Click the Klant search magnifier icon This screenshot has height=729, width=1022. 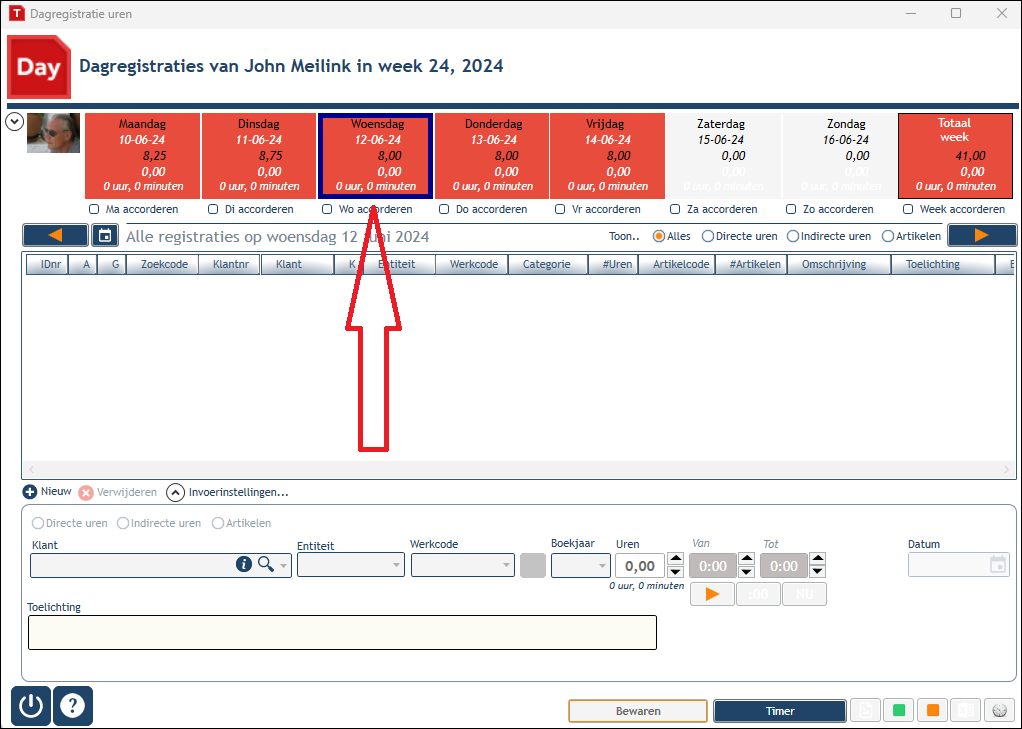(x=265, y=564)
